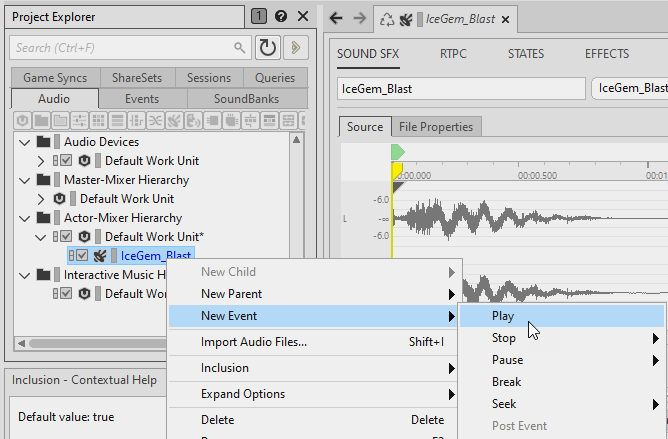
Task: Click the refresh button beside the search box
Action: click(268, 47)
